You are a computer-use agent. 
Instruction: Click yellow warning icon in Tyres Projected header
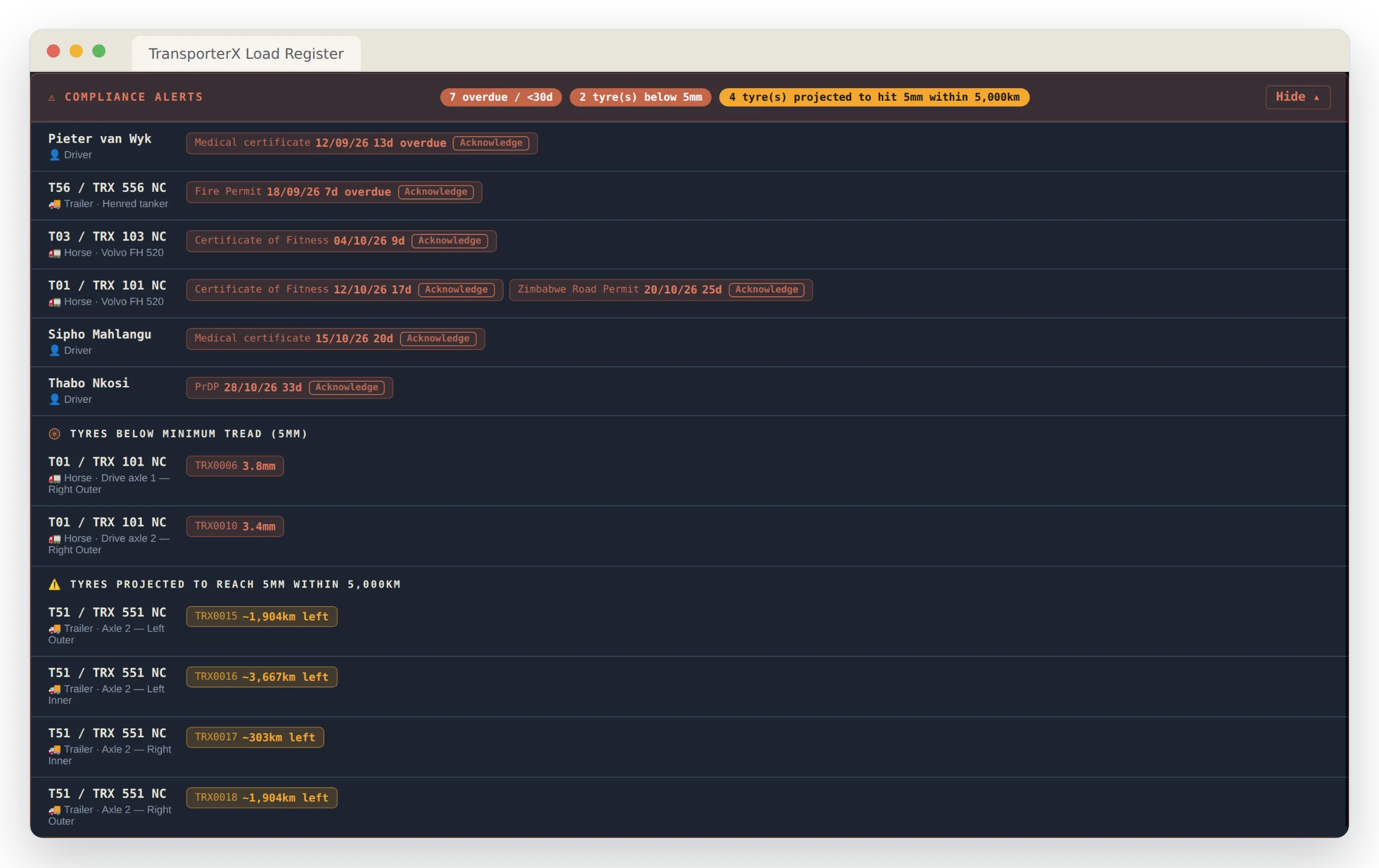(55, 584)
